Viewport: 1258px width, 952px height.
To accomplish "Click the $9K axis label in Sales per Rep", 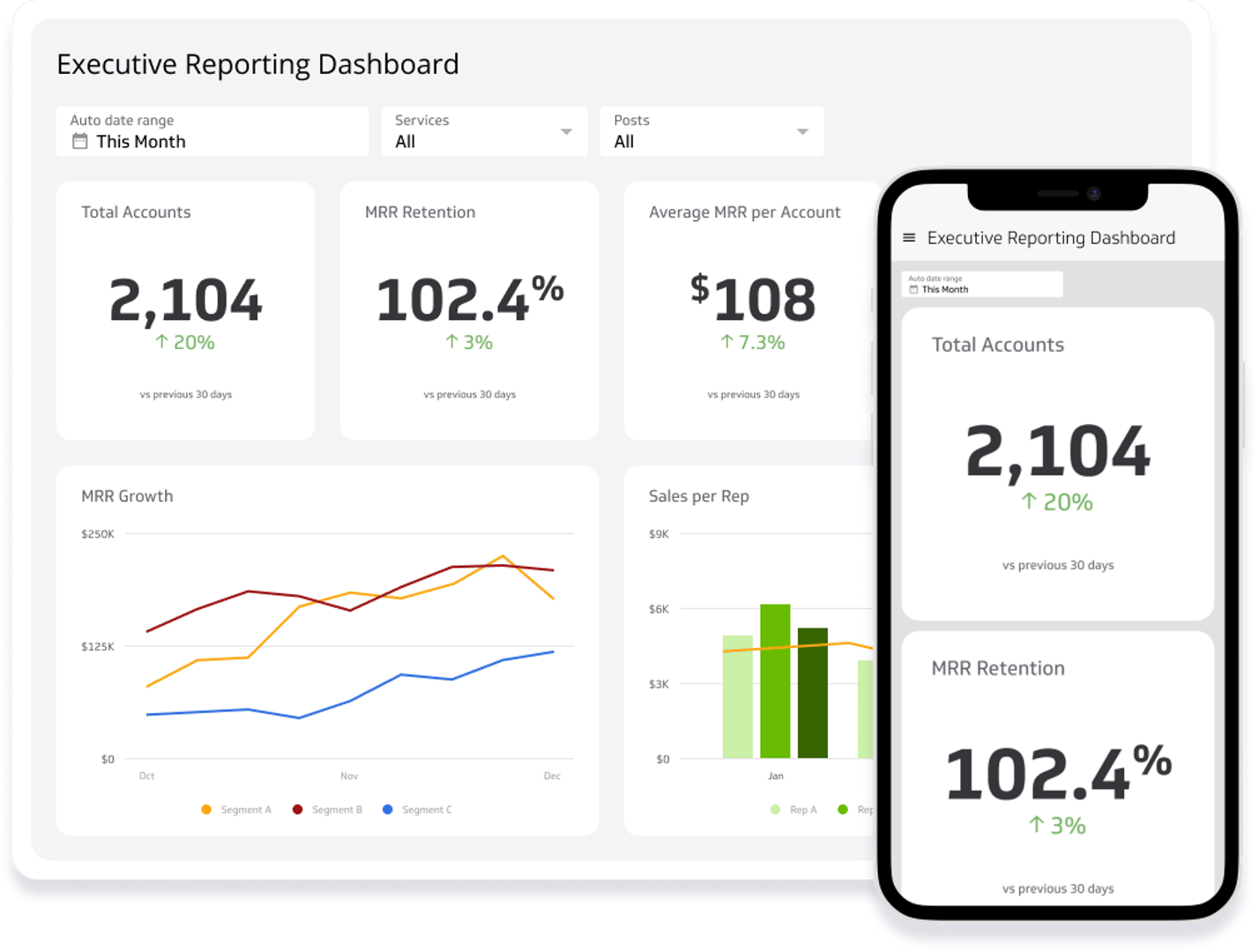I will (x=659, y=534).
